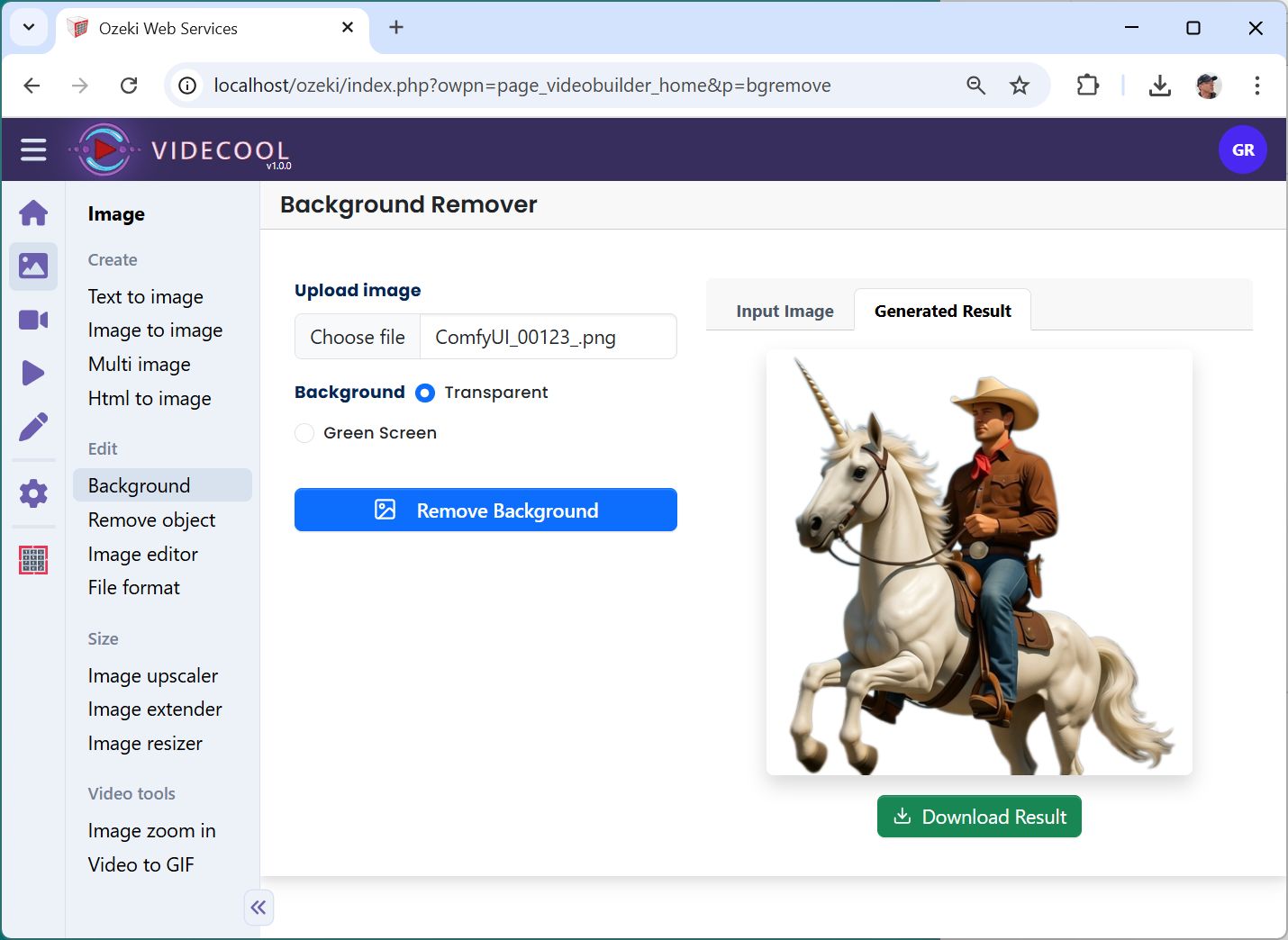The width and height of the screenshot is (1288, 940).
Task: Switch to the Input Image tab
Action: pyautogui.click(x=785, y=312)
